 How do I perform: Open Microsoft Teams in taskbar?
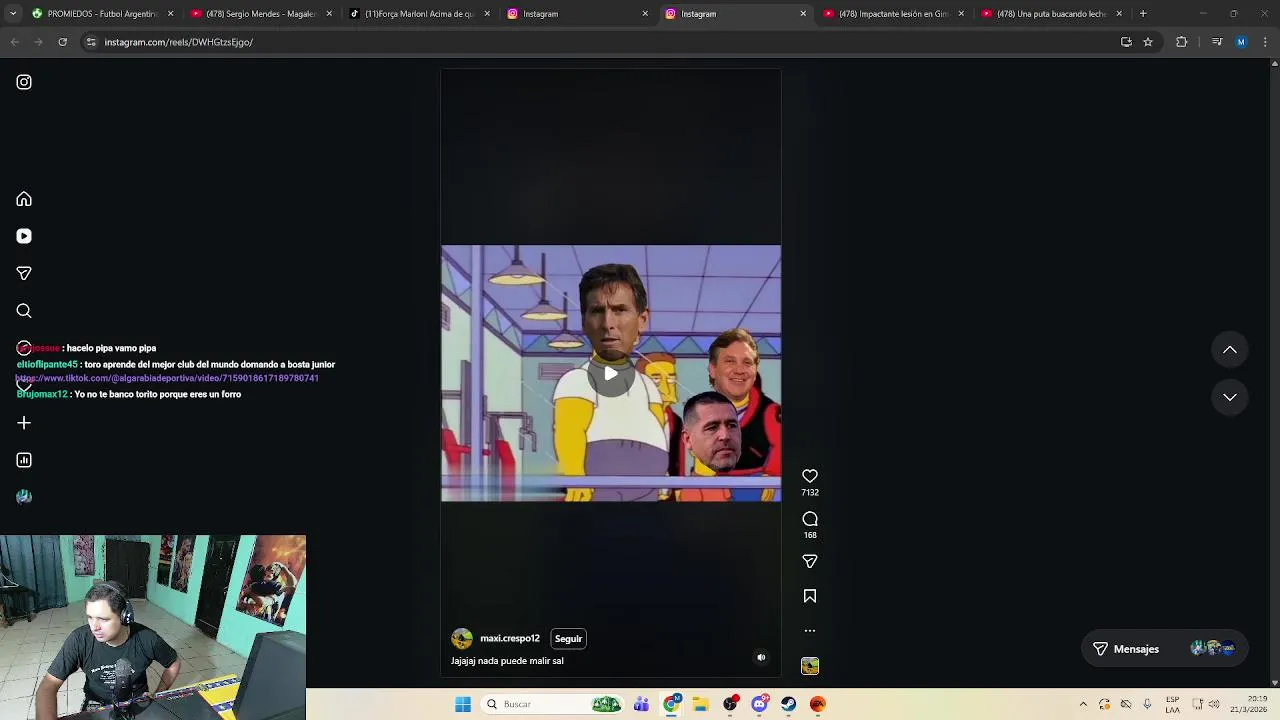point(641,704)
